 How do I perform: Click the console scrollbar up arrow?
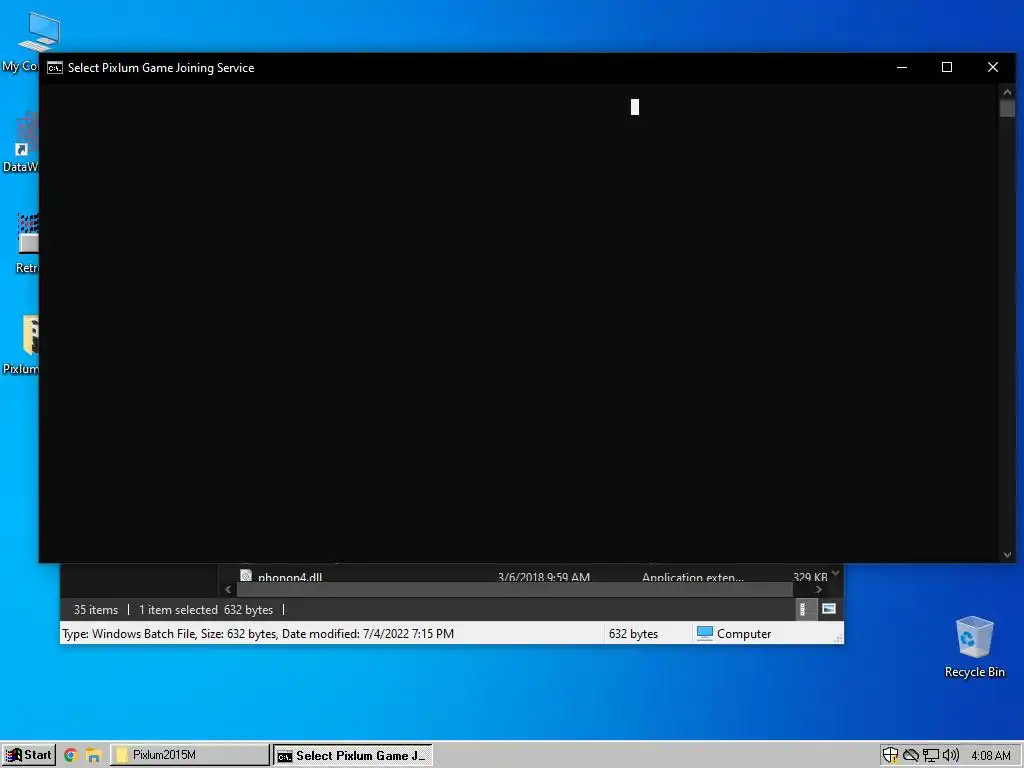[x=1007, y=92]
